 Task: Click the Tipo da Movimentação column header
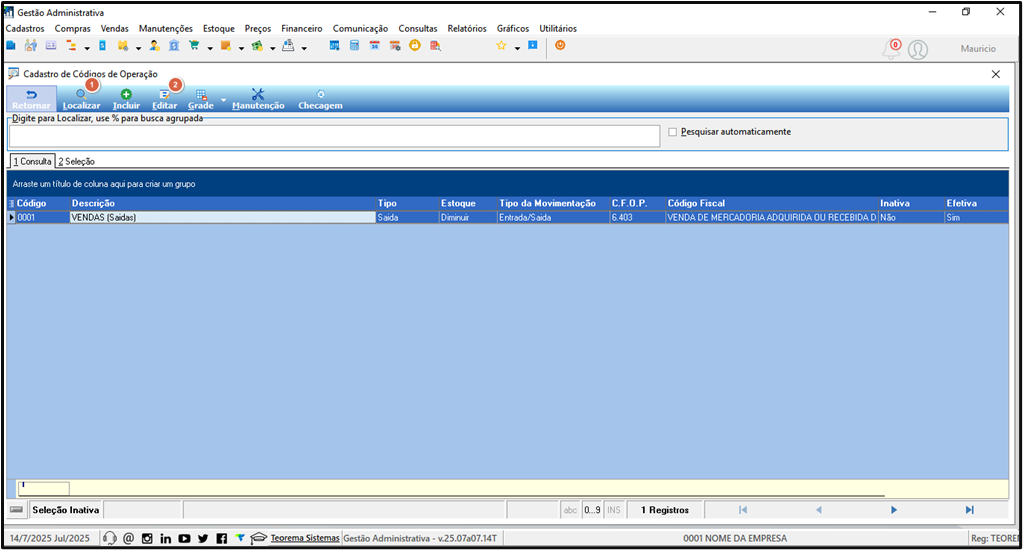click(x=553, y=204)
